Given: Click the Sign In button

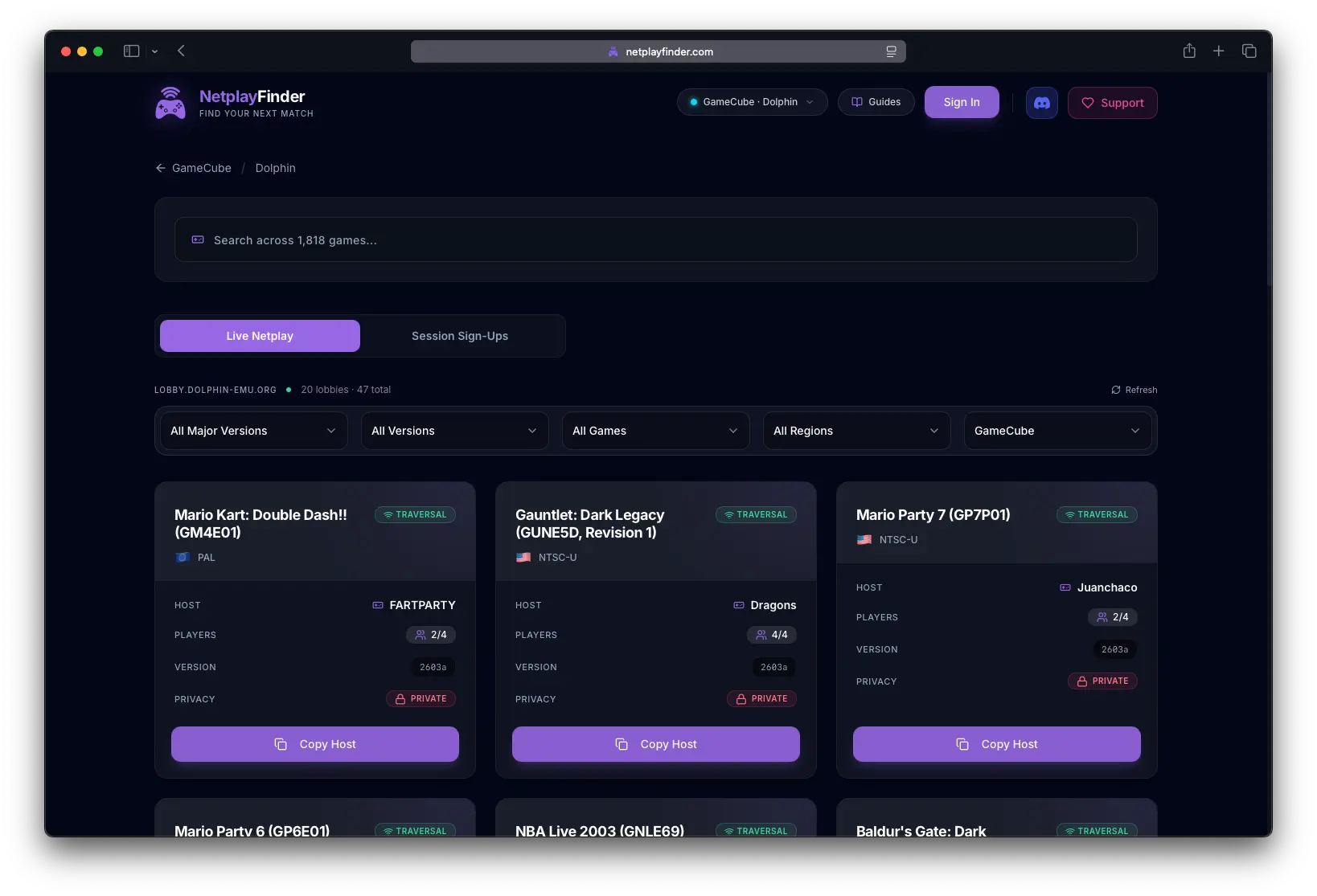Looking at the screenshot, I should [x=962, y=102].
